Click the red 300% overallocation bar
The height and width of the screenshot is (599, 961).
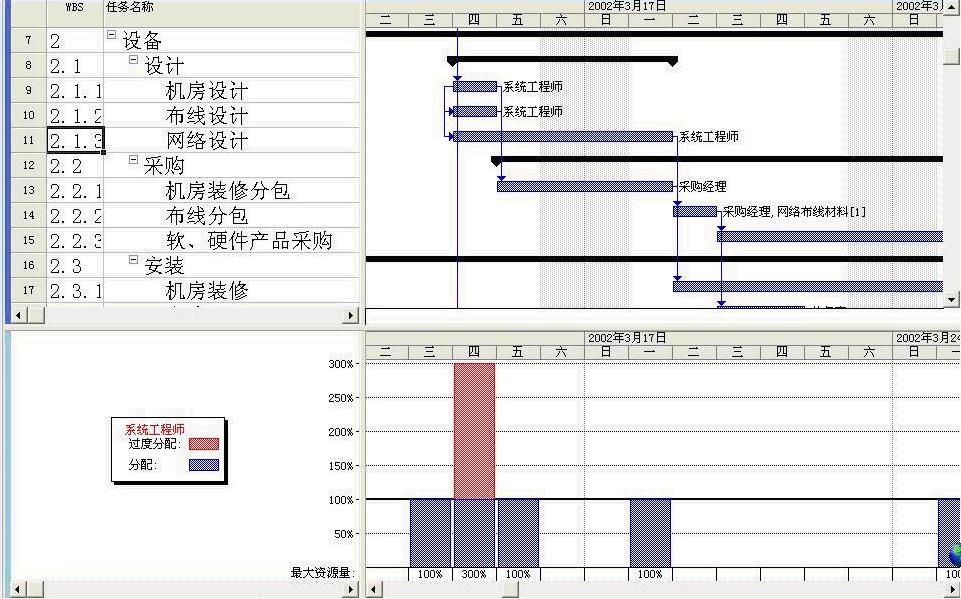tap(474, 430)
